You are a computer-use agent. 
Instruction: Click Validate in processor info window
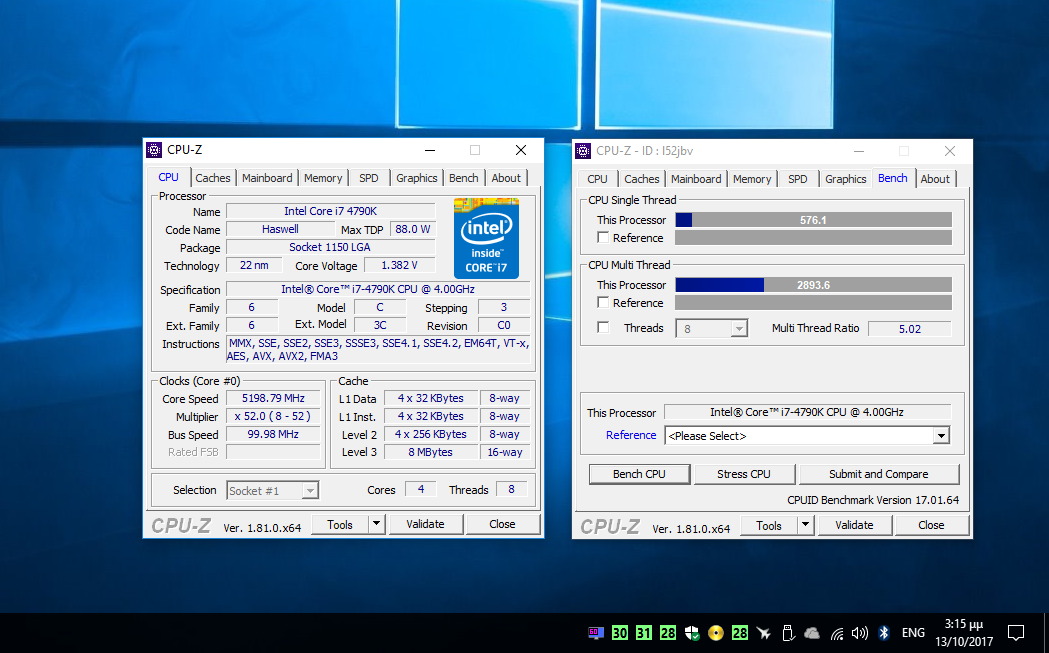coord(425,524)
